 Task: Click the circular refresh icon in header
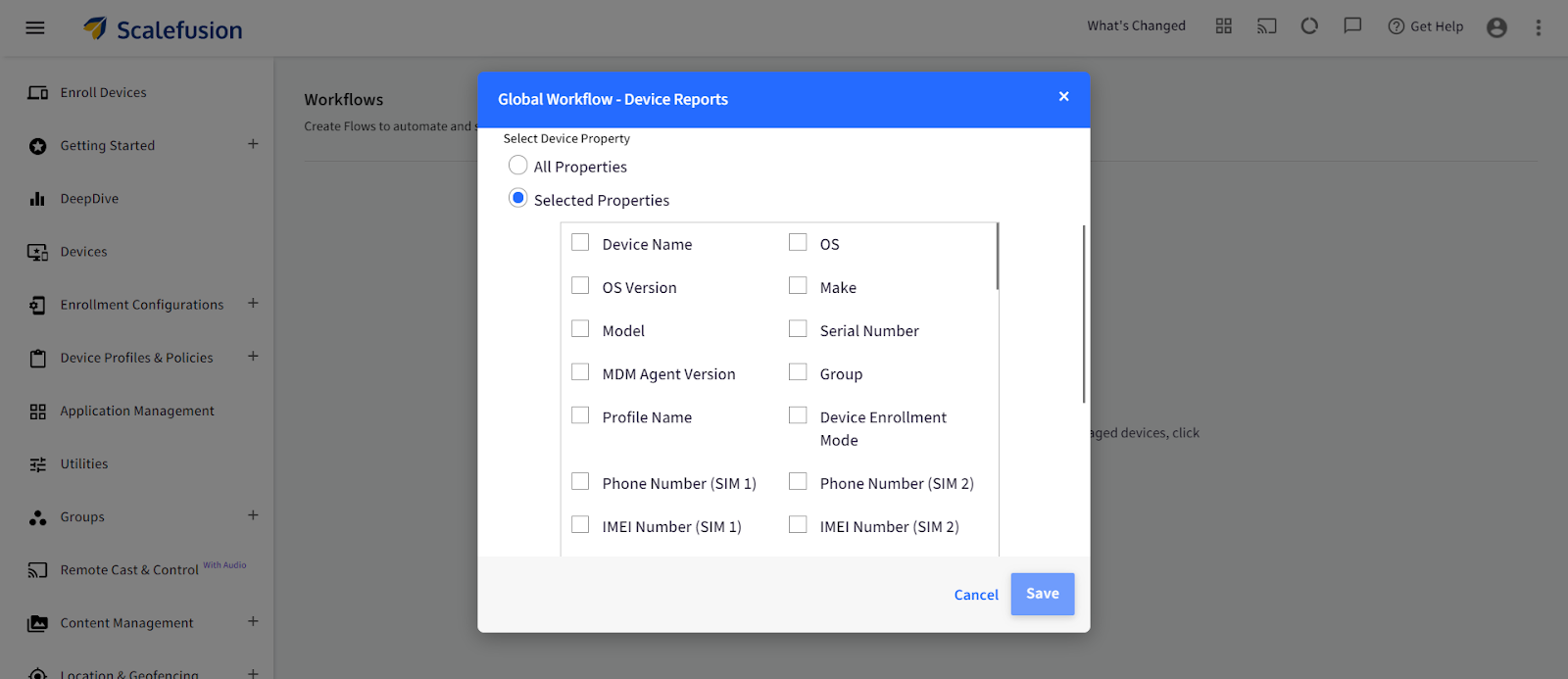pos(1309,26)
